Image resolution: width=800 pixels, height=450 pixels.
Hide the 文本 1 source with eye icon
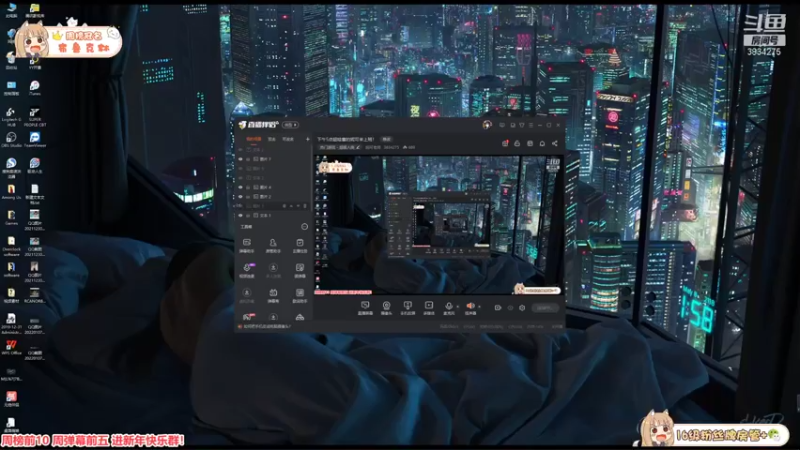coord(240,215)
